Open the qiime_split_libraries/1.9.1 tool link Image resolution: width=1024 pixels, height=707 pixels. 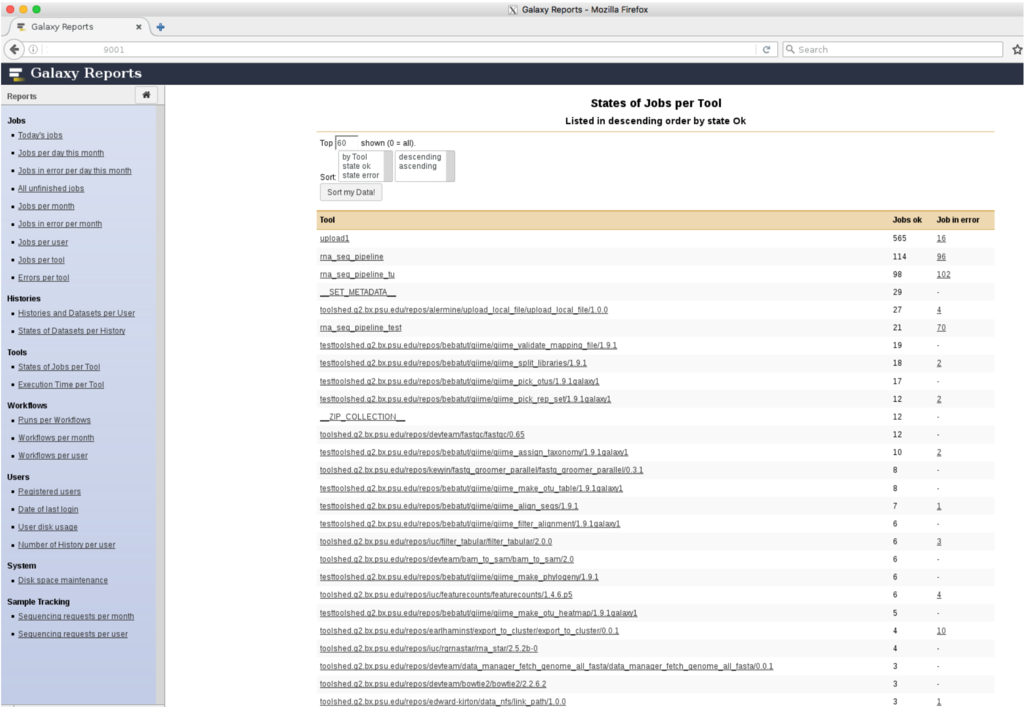point(453,363)
